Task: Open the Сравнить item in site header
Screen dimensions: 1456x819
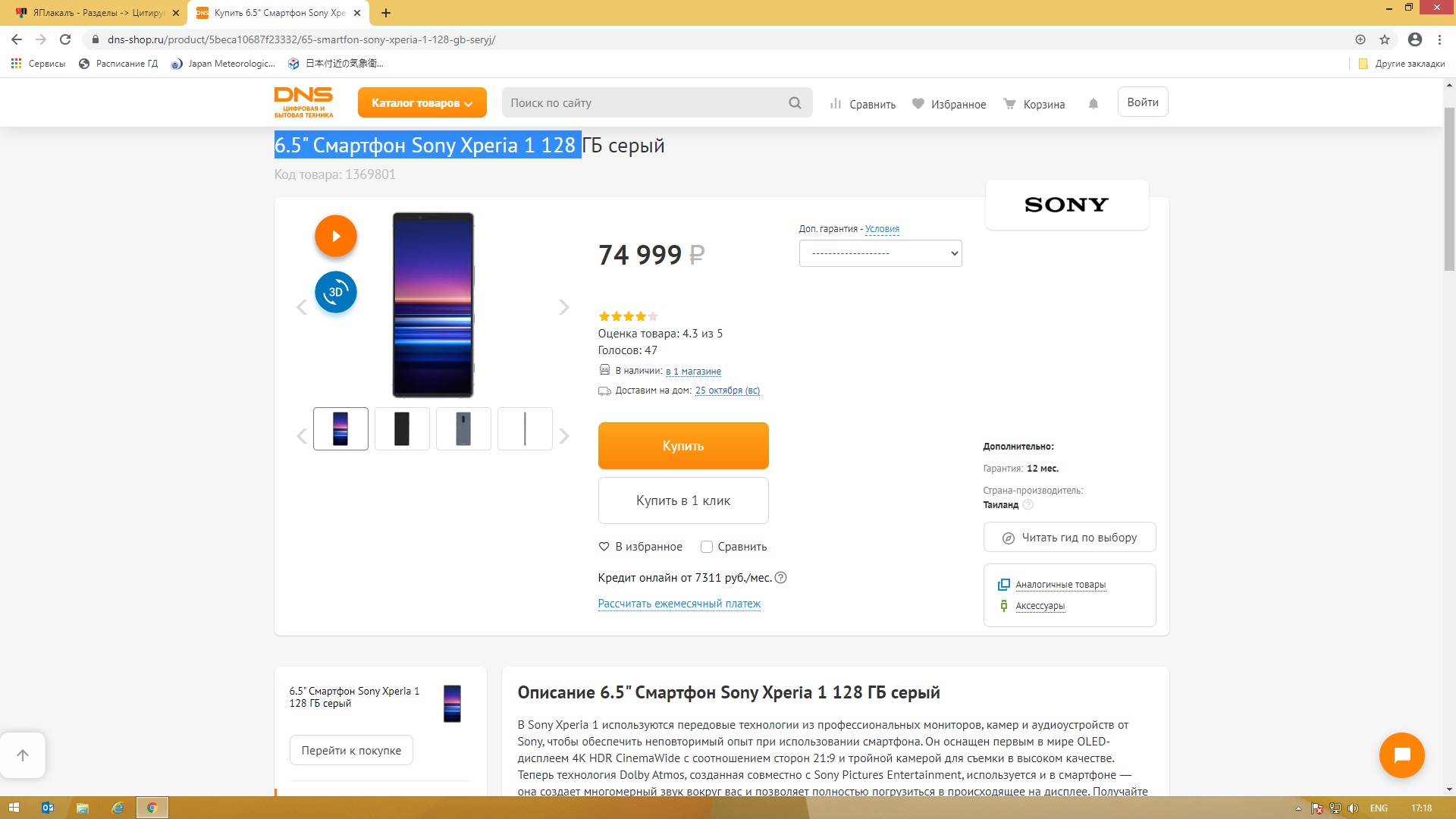Action: click(863, 104)
